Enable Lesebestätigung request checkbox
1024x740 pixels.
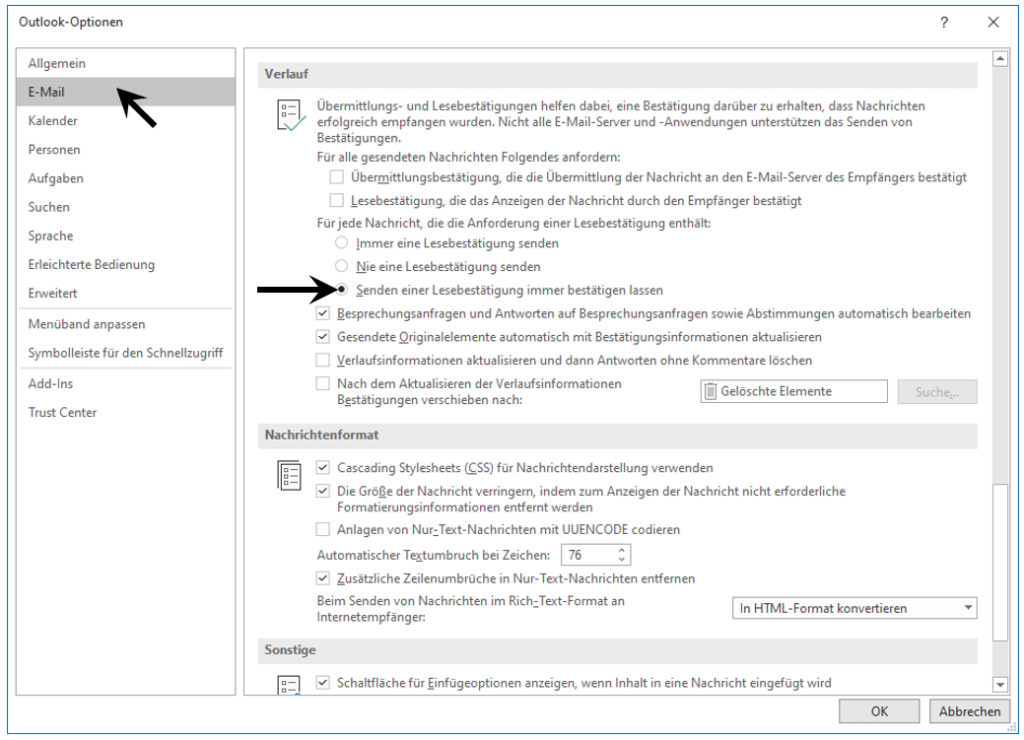pos(336,201)
